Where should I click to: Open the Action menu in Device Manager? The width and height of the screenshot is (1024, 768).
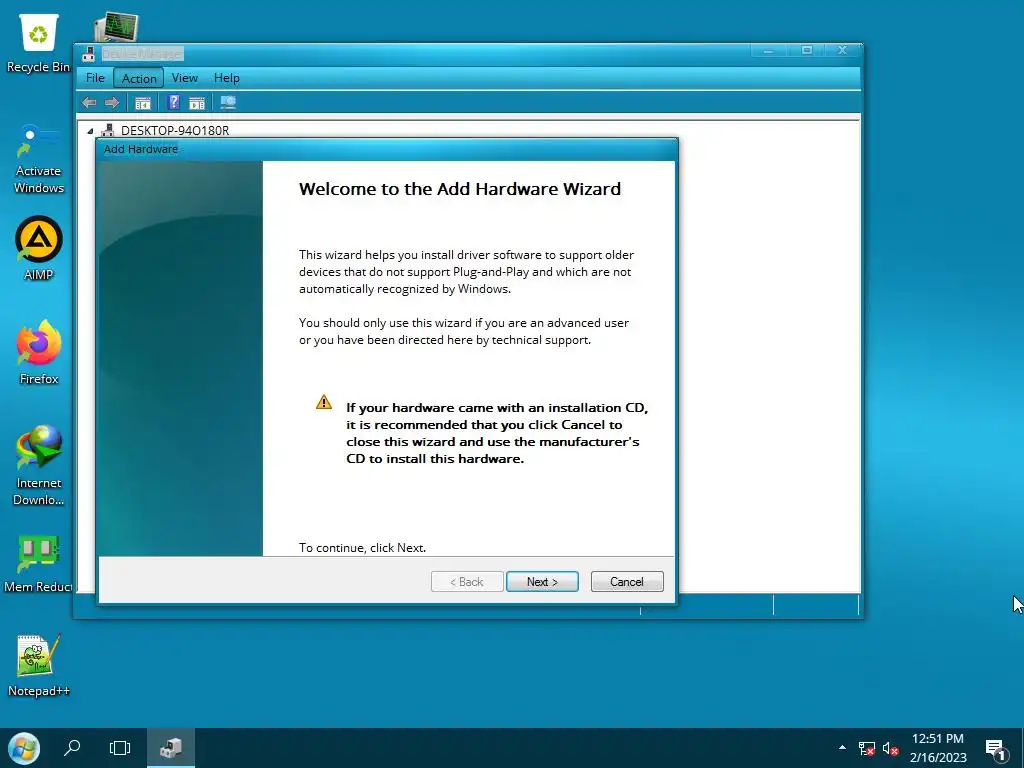139,78
